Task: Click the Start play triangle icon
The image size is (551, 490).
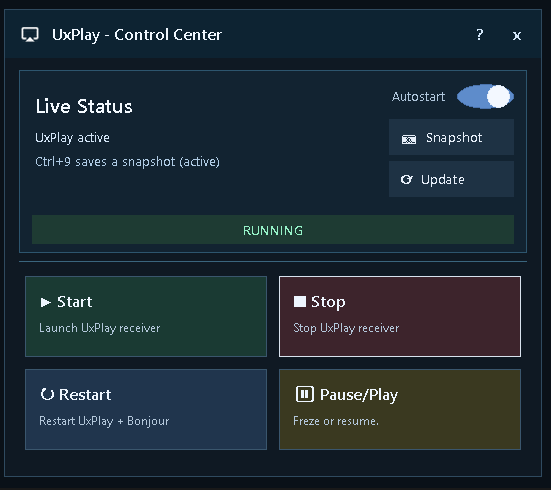Action: coord(45,302)
